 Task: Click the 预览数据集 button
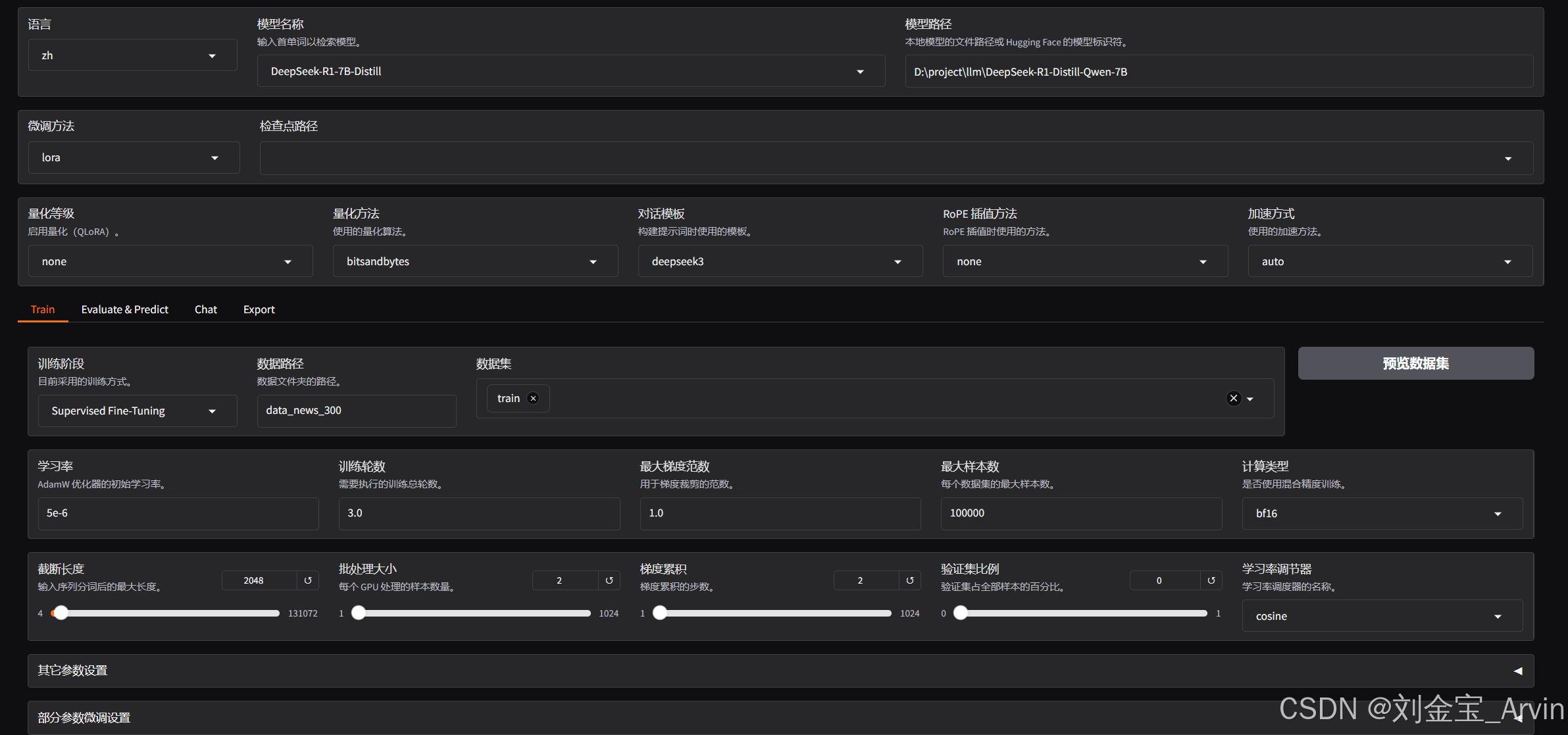tap(1415, 363)
